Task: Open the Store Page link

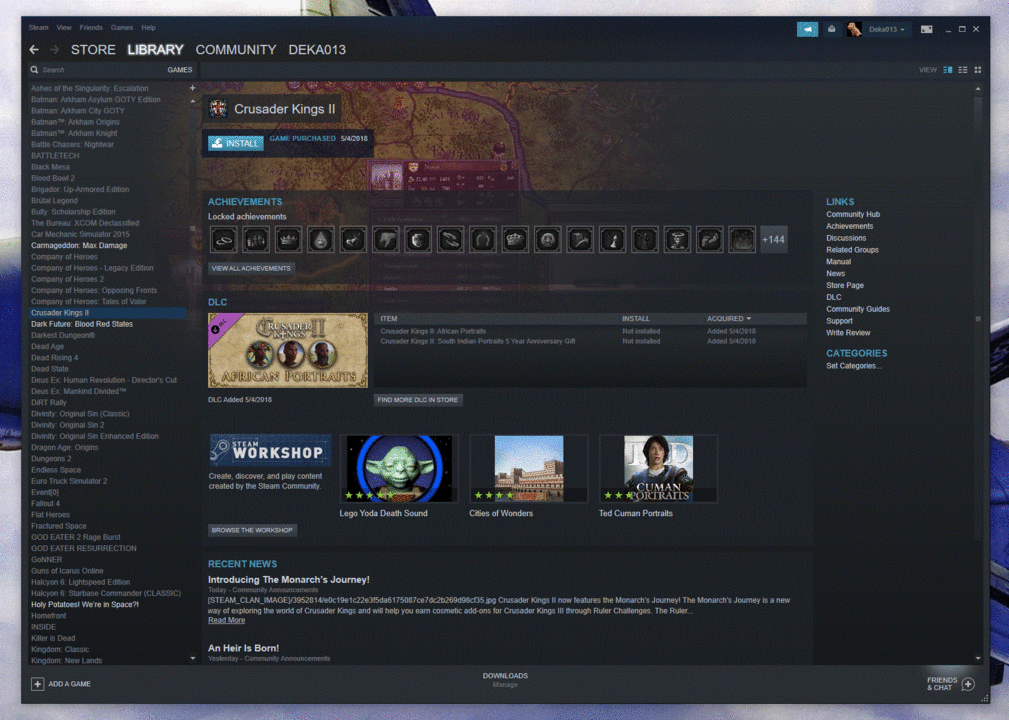Action: pyautogui.click(x=845, y=285)
